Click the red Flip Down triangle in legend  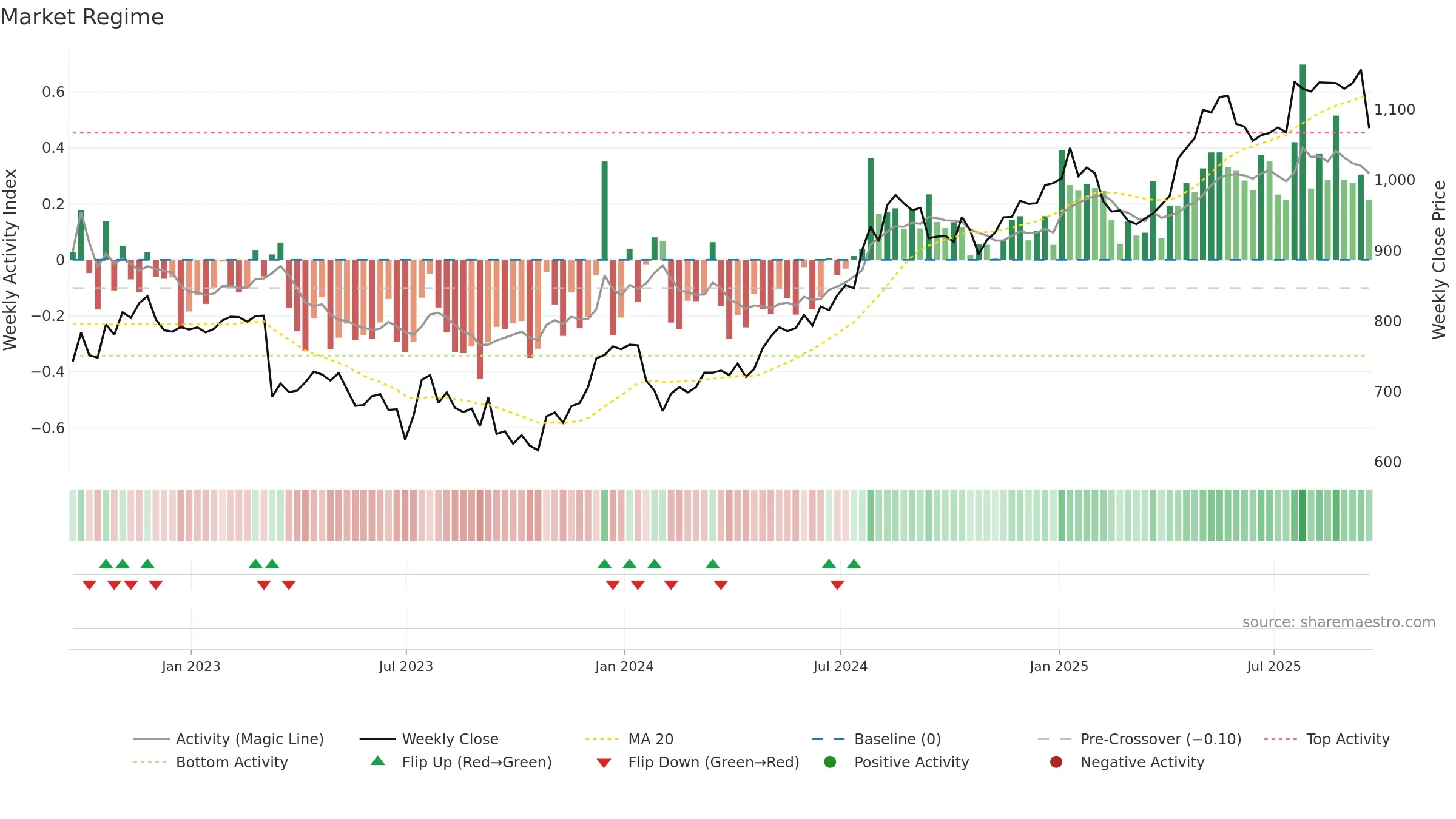[x=604, y=763]
